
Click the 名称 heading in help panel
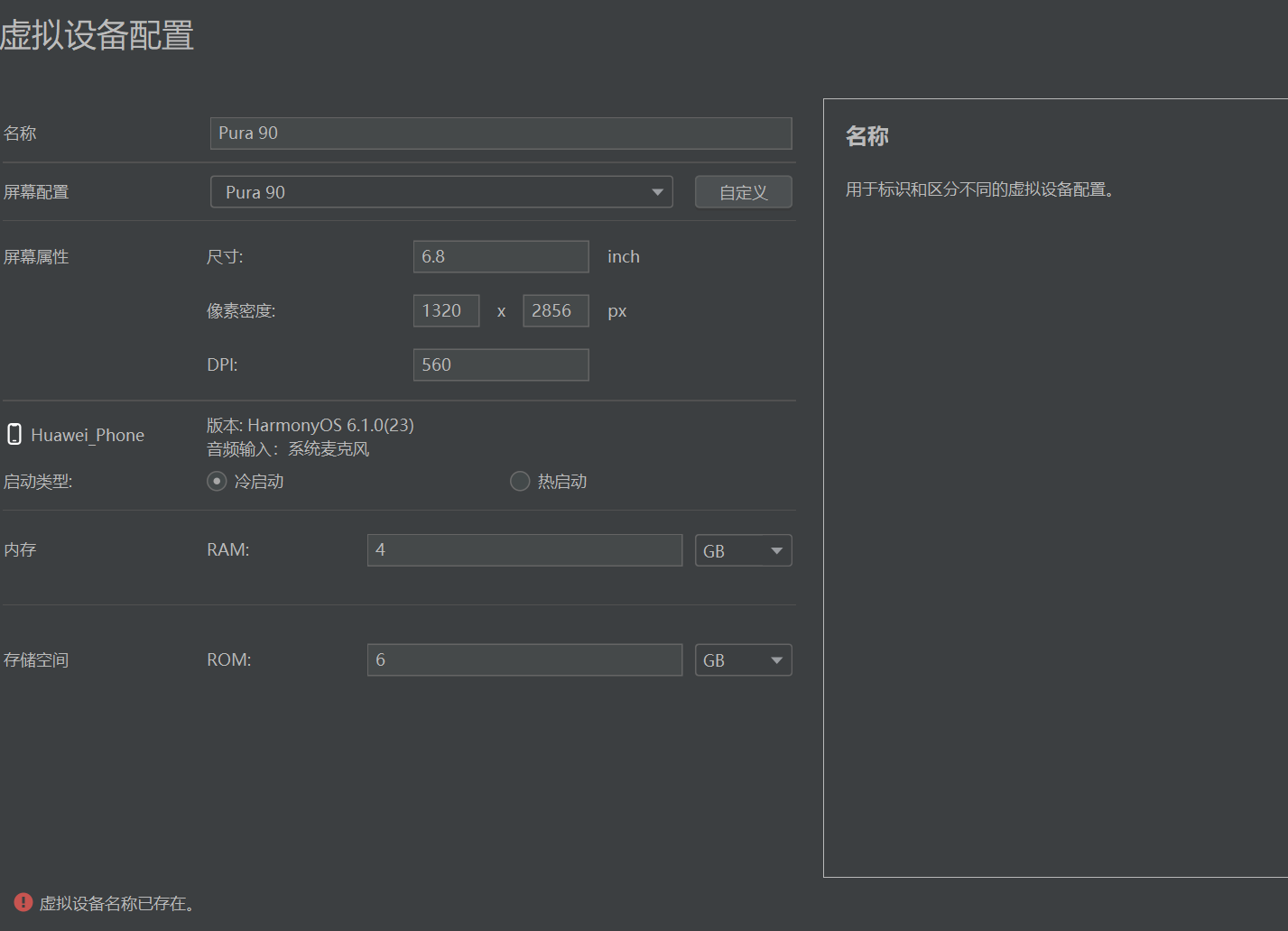(867, 136)
